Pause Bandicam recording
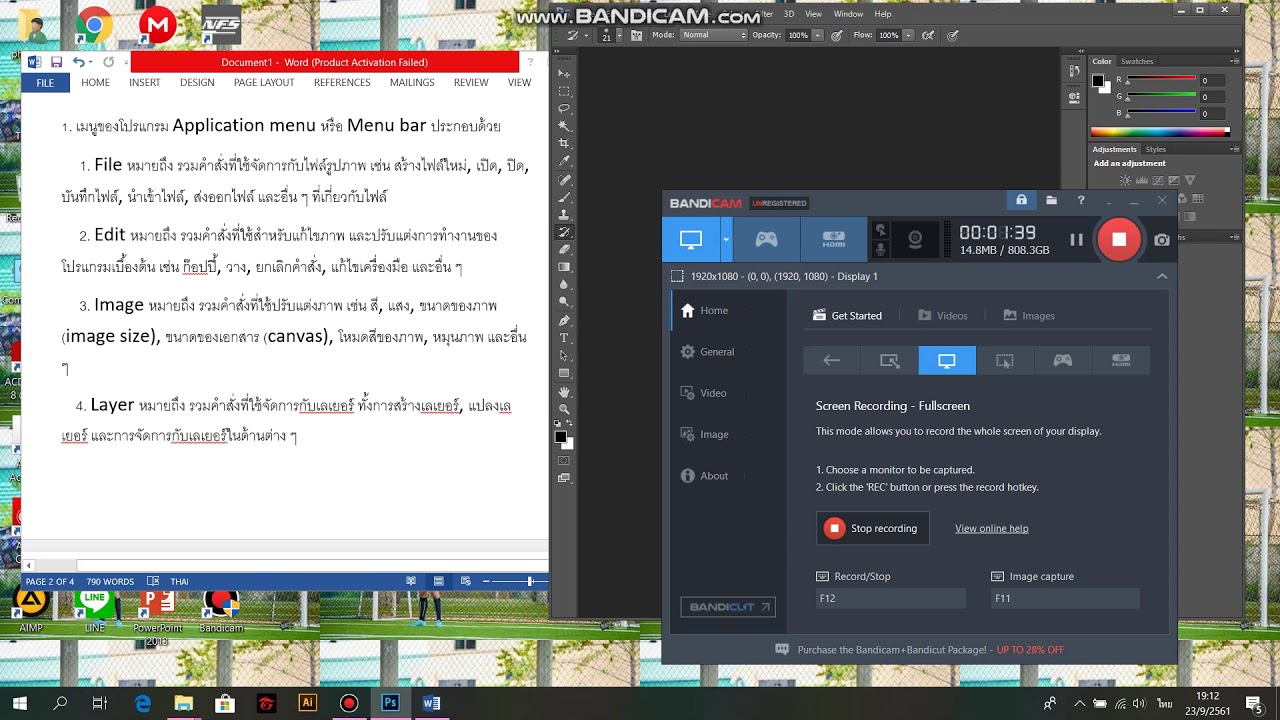1280x720 pixels. click(1076, 239)
